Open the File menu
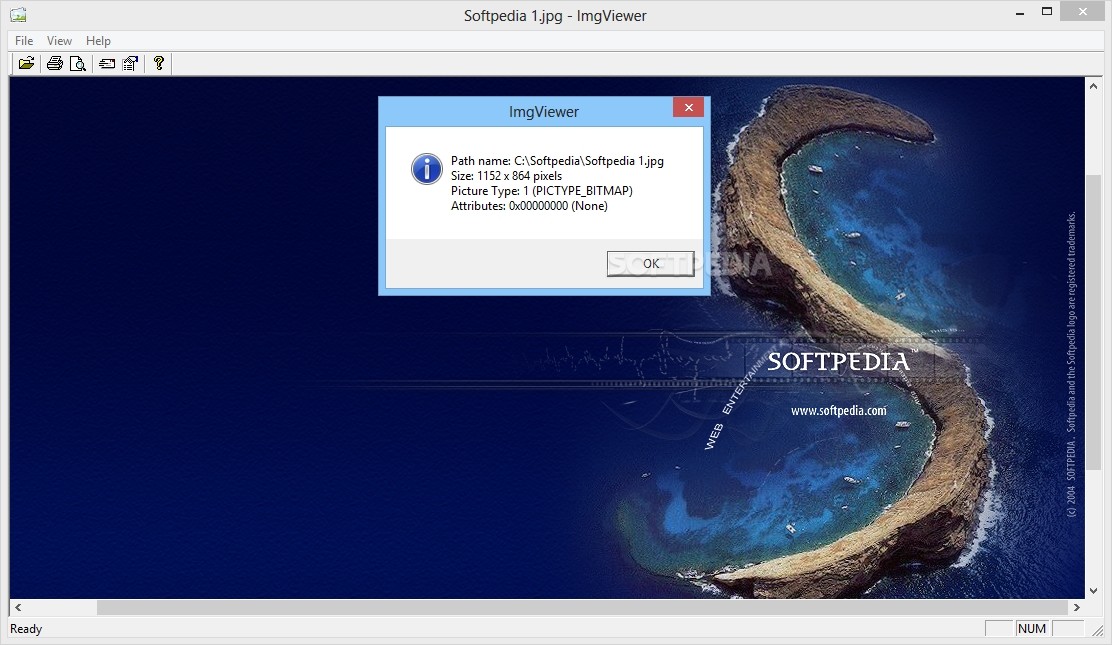Viewport: 1112px width, 645px height. (24, 40)
